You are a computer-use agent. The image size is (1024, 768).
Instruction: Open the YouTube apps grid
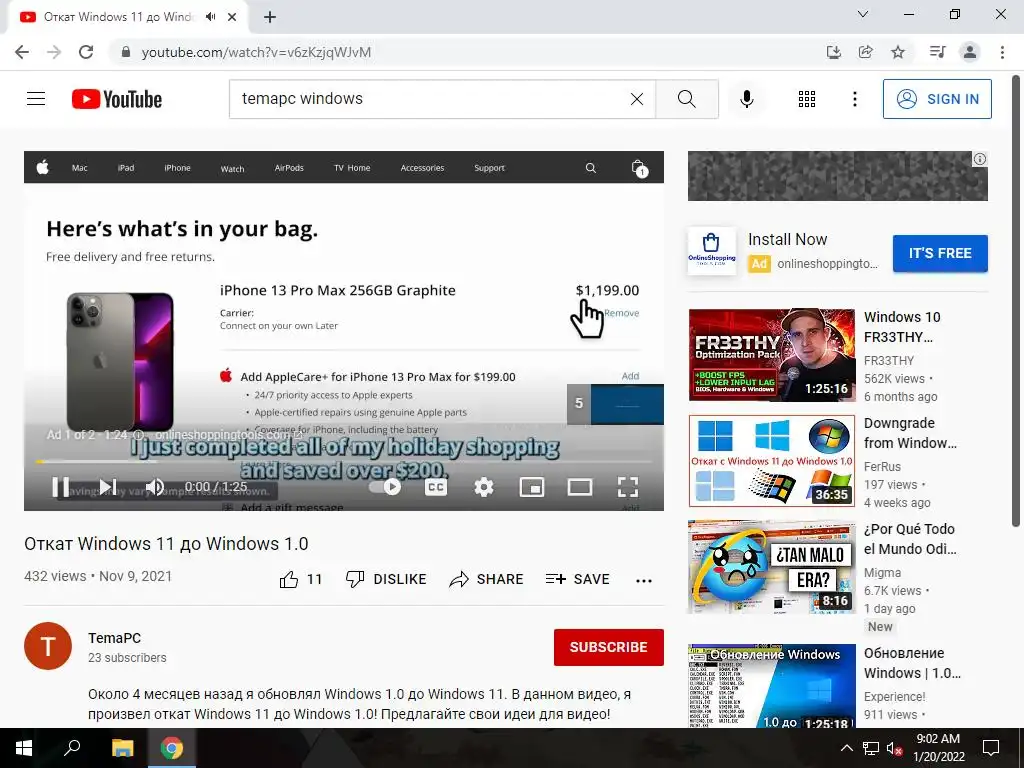click(x=807, y=99)
